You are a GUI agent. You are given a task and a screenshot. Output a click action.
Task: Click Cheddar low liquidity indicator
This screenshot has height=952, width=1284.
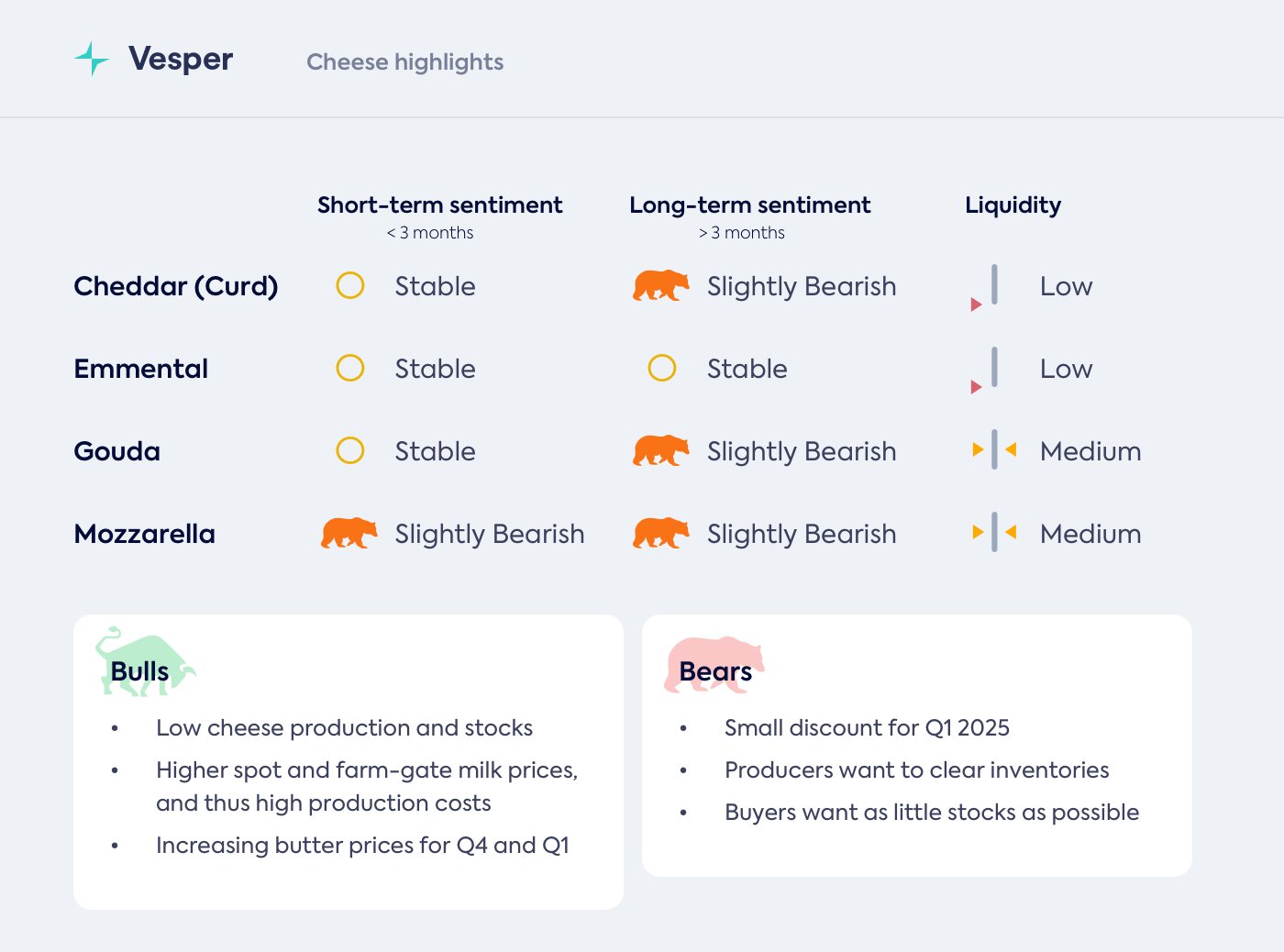pos(988,288)
